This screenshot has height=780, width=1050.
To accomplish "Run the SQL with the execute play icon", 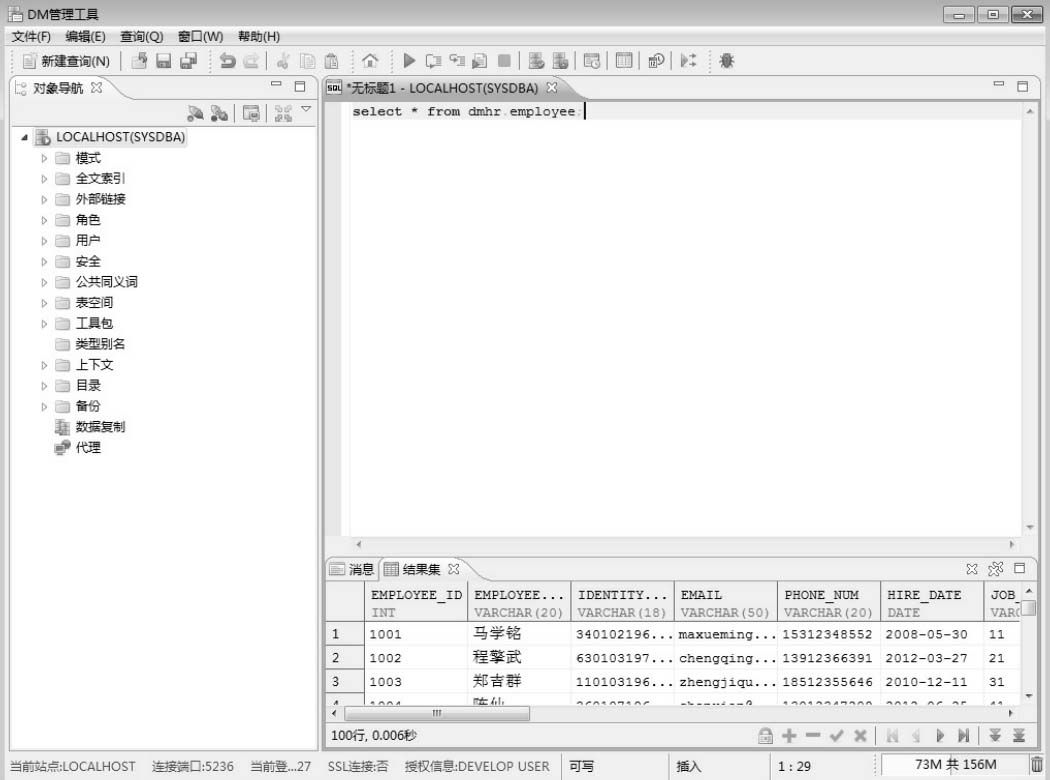I will click(409, 61).
